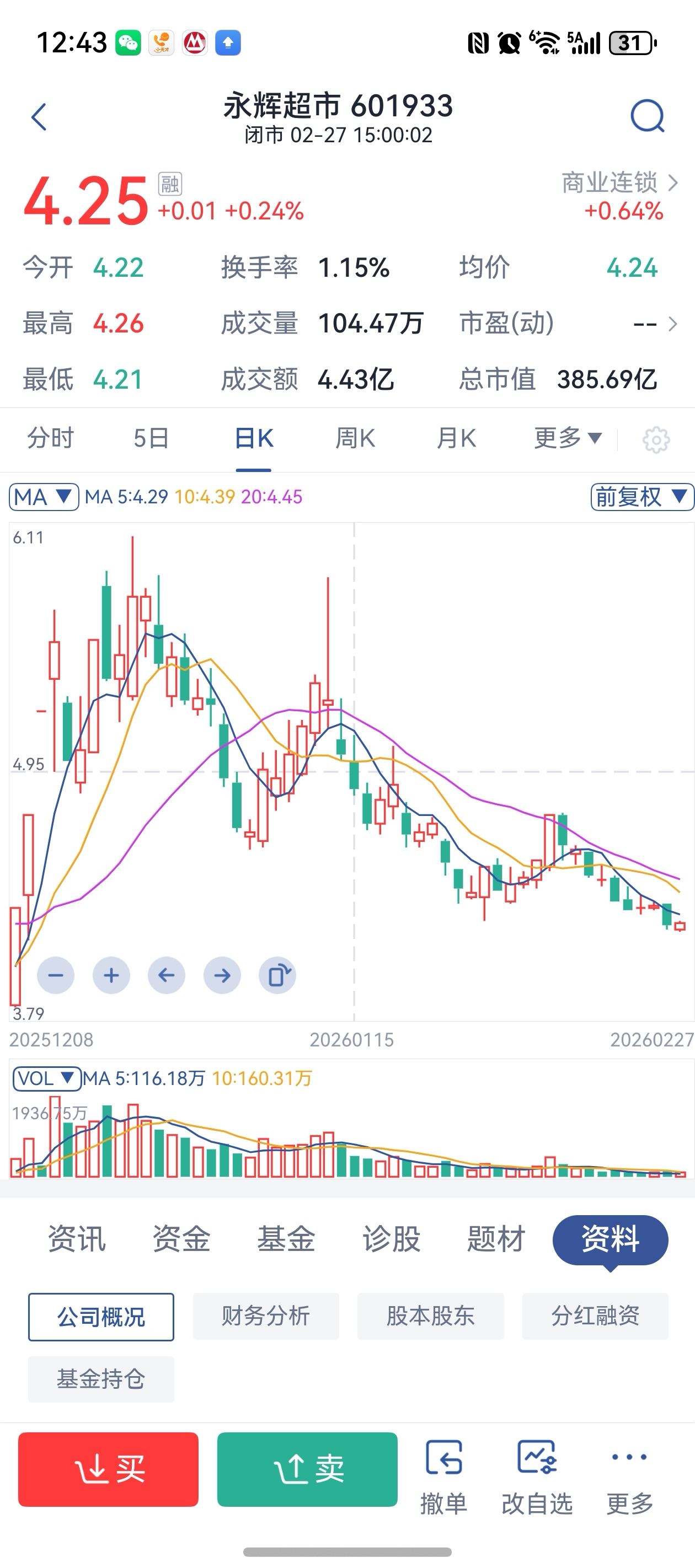Shift chart right with arrow button
Image resolution: width=695 pixels, height=1568 pixels.
point(222,976)
